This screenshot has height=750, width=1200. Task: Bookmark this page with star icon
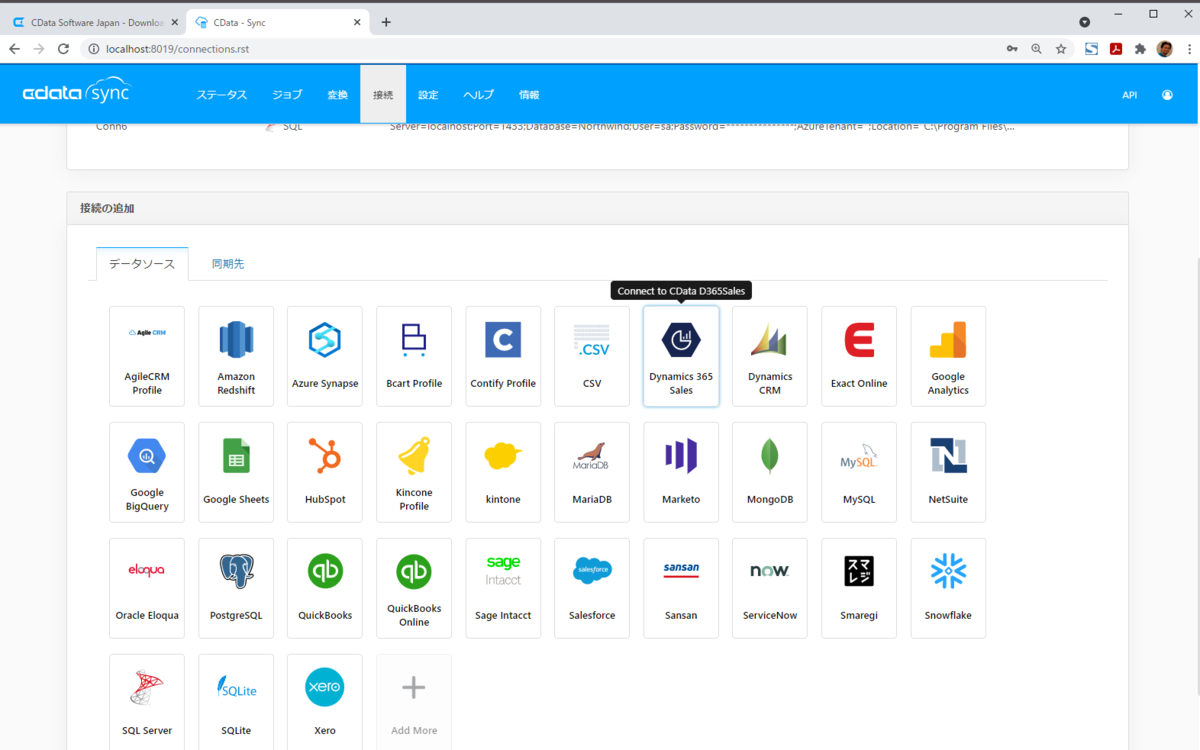pyautogui.click(x=1061, y=49)
